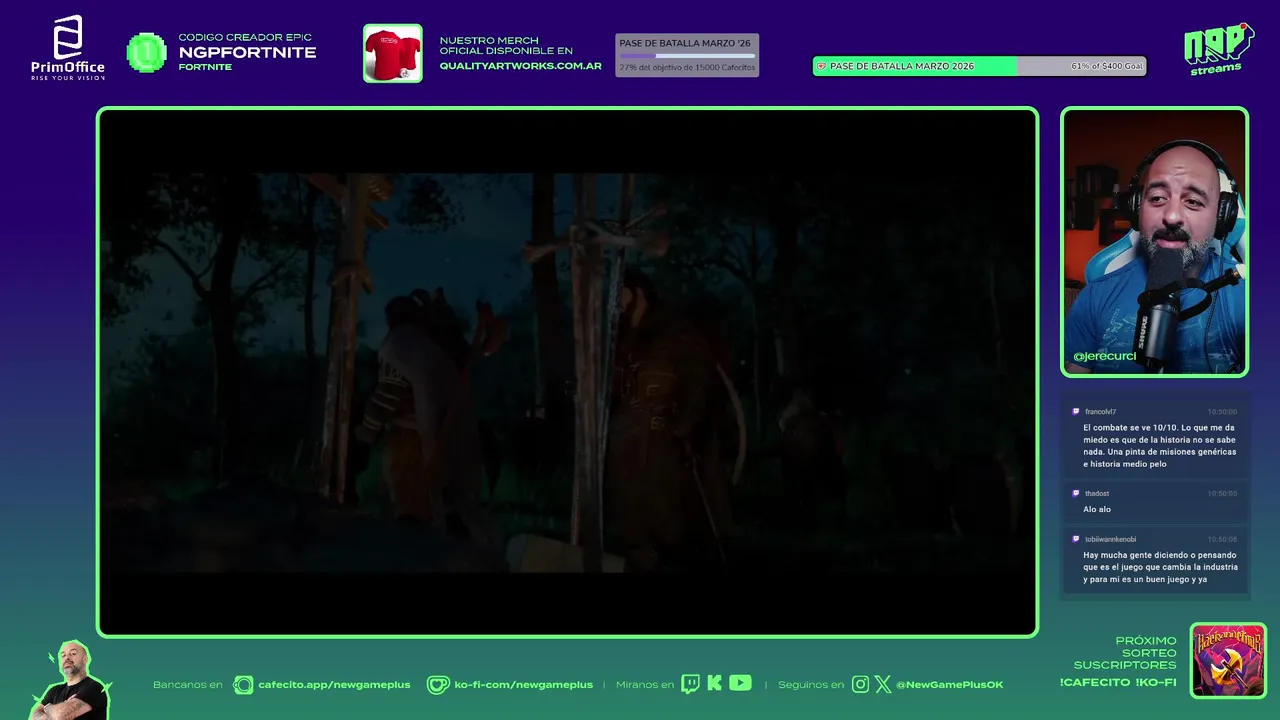Click the Cafecito cup icon
This screenshot has height=720, width=1280.
[243, 685]
